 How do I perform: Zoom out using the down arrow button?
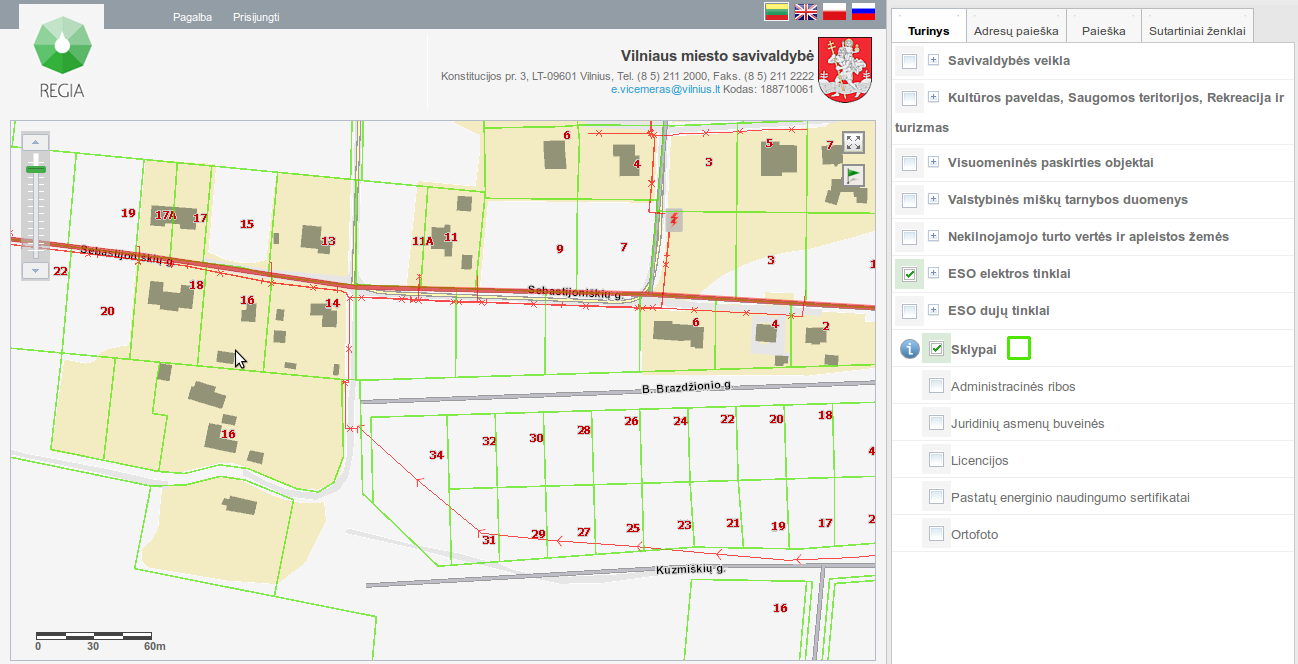point(36,270)
